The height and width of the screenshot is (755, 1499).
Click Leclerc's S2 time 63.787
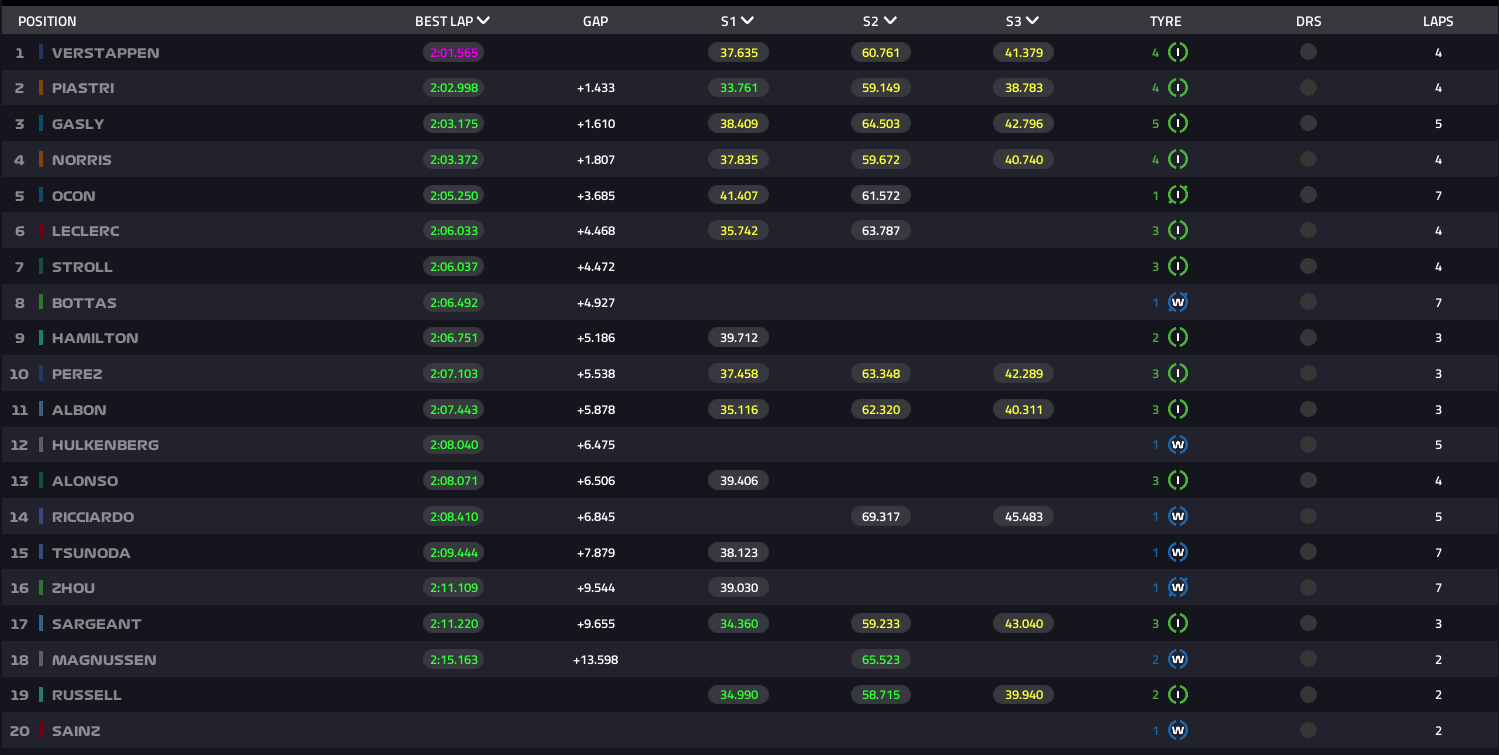pyautogui.click(x=881, y=231)
